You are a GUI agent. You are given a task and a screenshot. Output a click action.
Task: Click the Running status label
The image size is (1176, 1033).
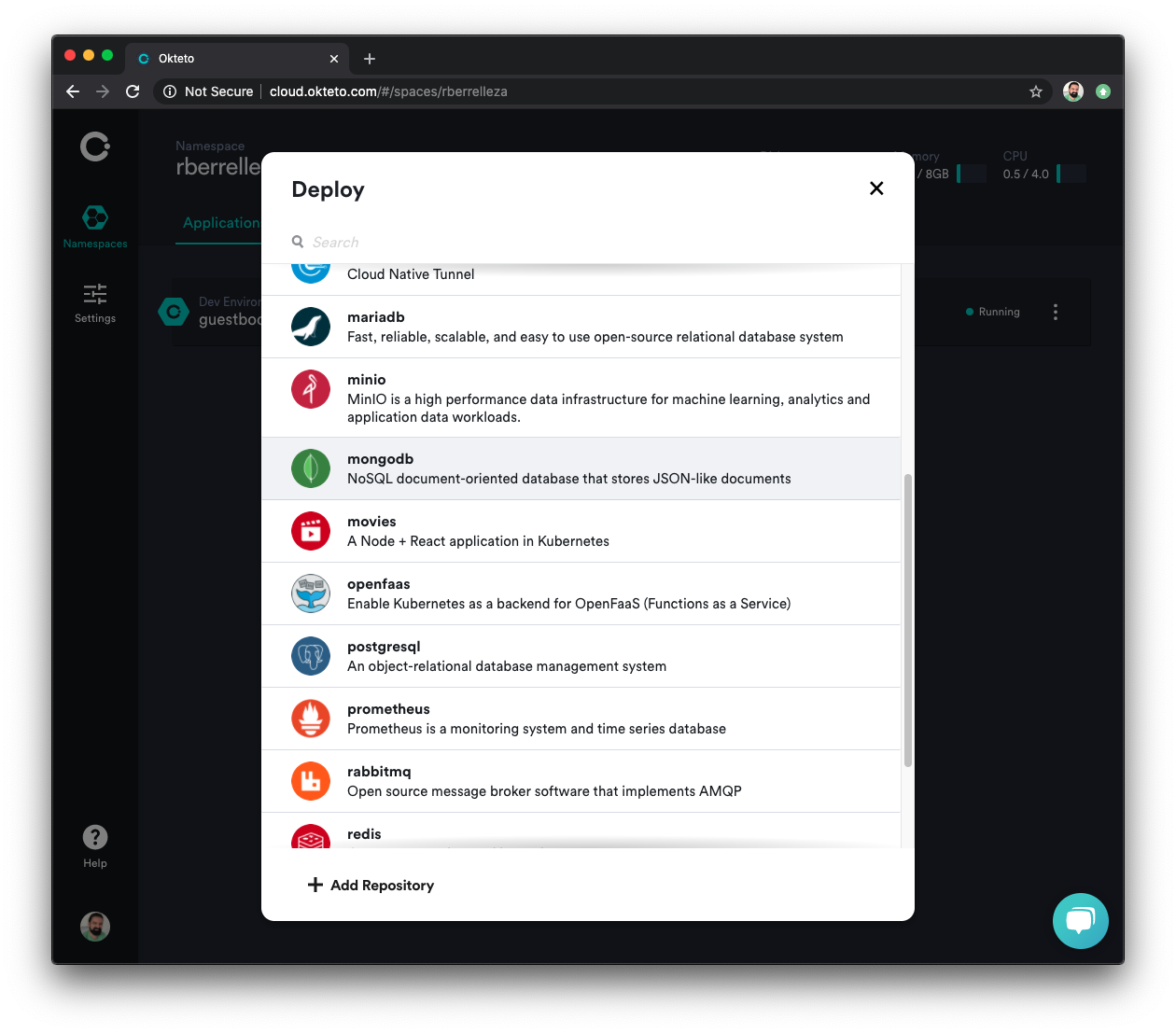(999, 312)
